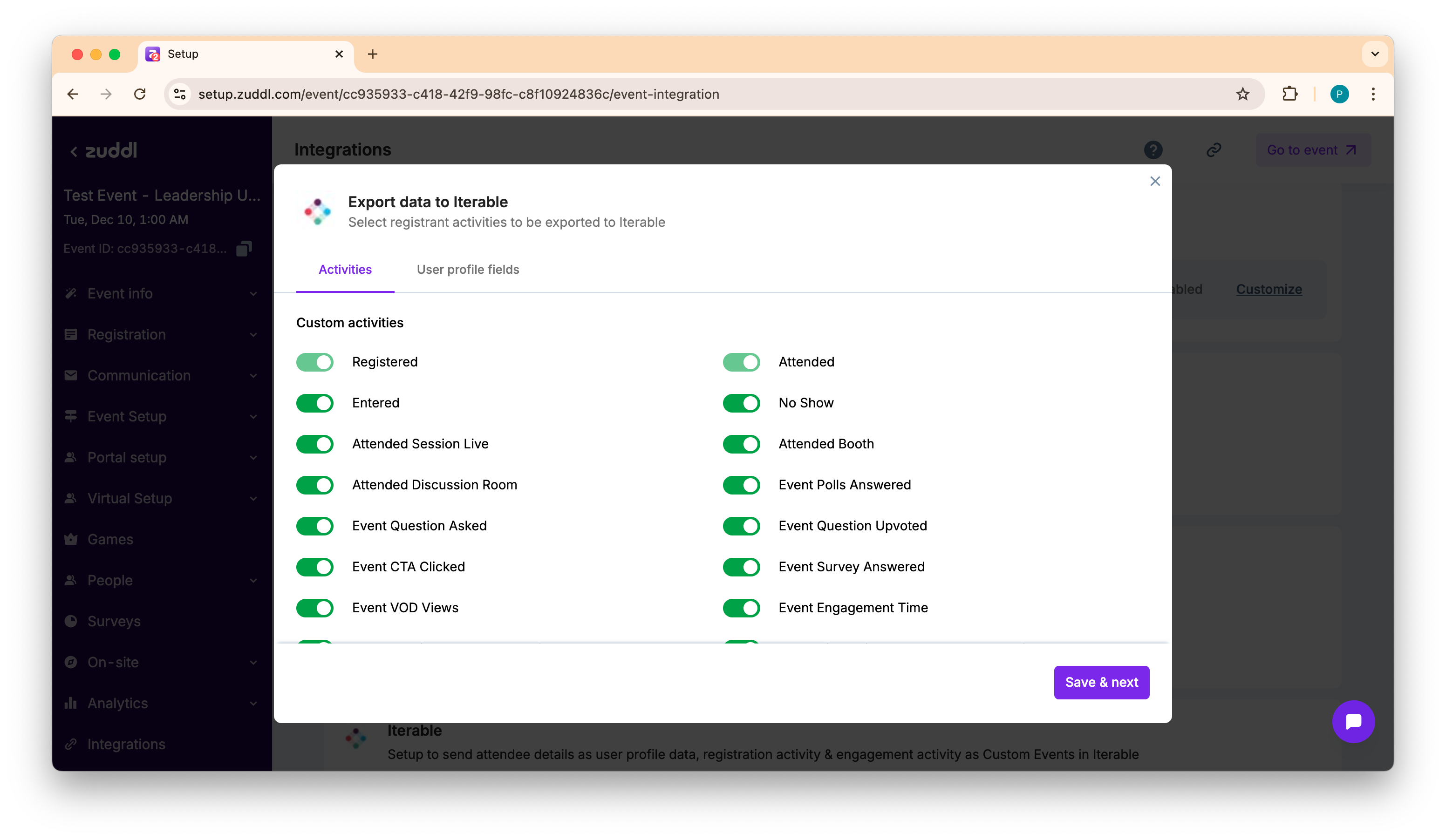
Task: Select the Activities tab
Action: click(345, 270)
